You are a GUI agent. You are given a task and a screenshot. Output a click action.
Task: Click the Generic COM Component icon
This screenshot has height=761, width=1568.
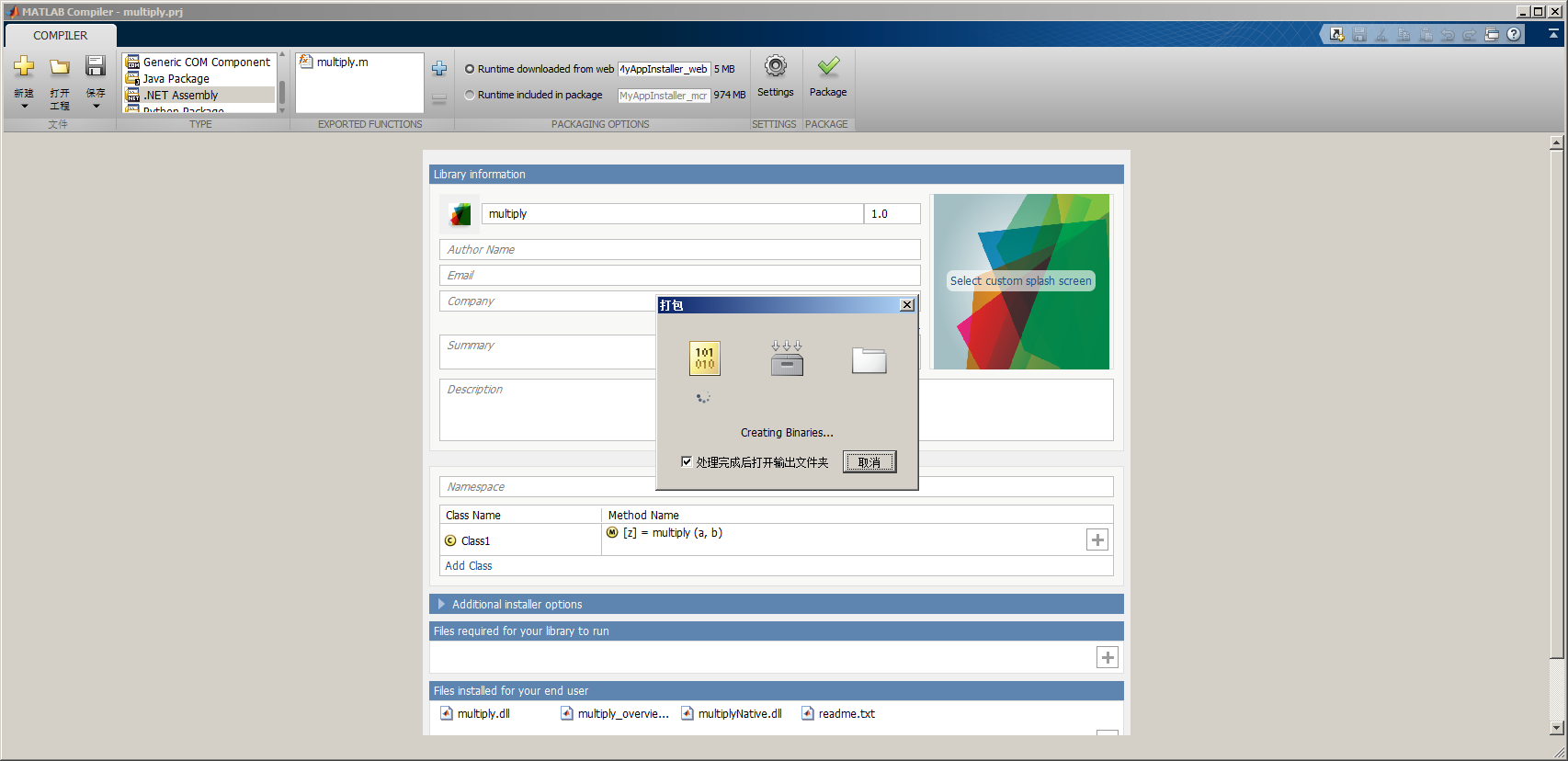(133, 62)
